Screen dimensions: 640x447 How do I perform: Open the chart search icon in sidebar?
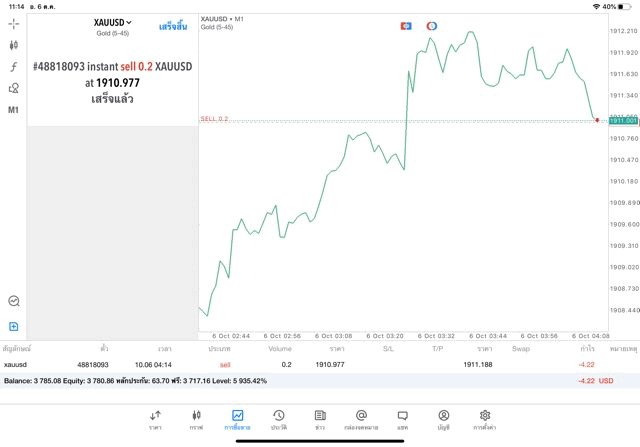(x=14, y=300)
